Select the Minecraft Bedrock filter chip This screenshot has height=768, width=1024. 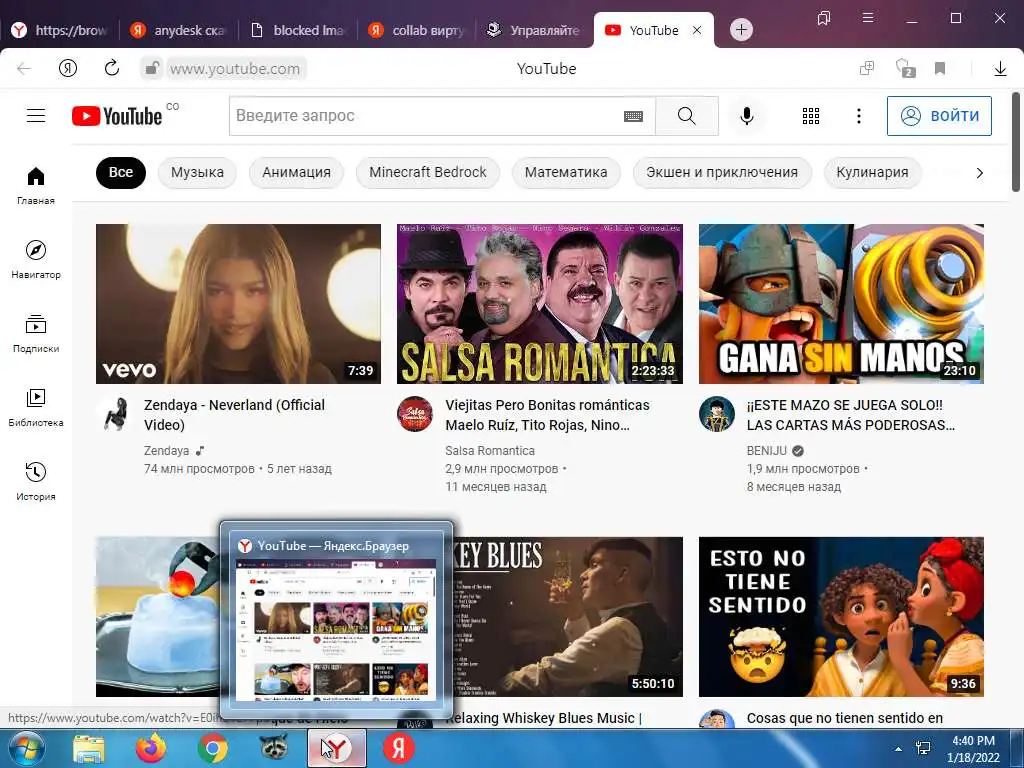pyautogui.click(x=428, y=172)
